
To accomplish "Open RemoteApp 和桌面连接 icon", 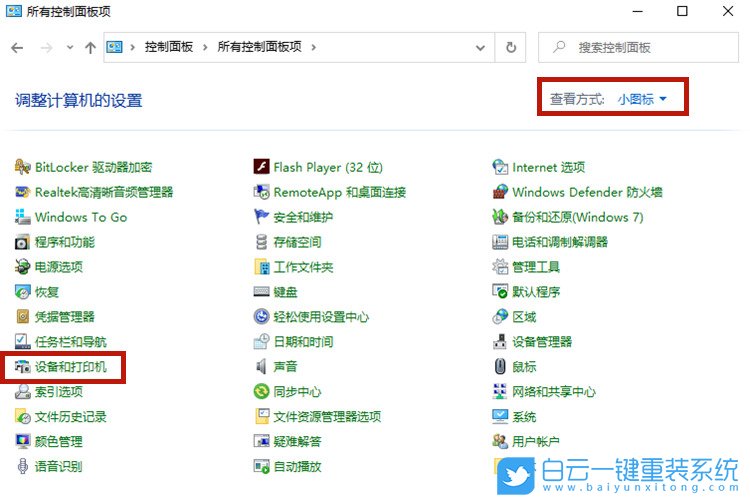I will tap(261, 192).
